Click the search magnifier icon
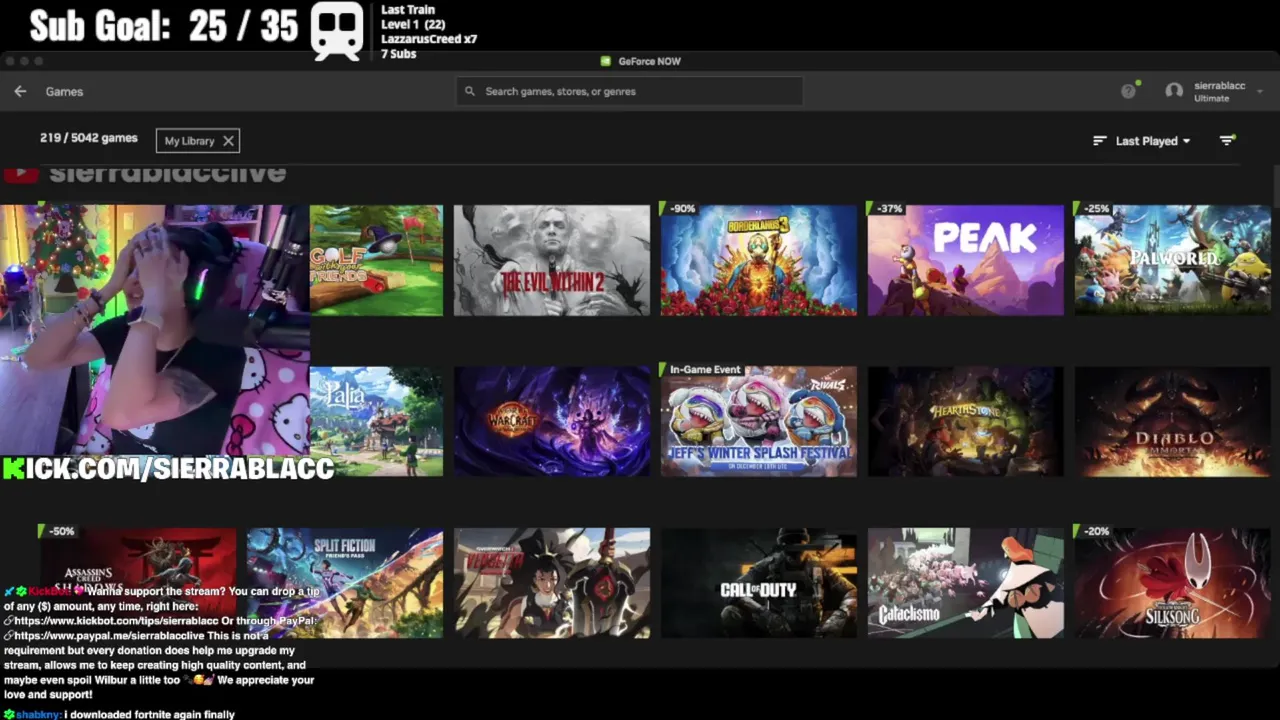 click(x=470, y=91)
